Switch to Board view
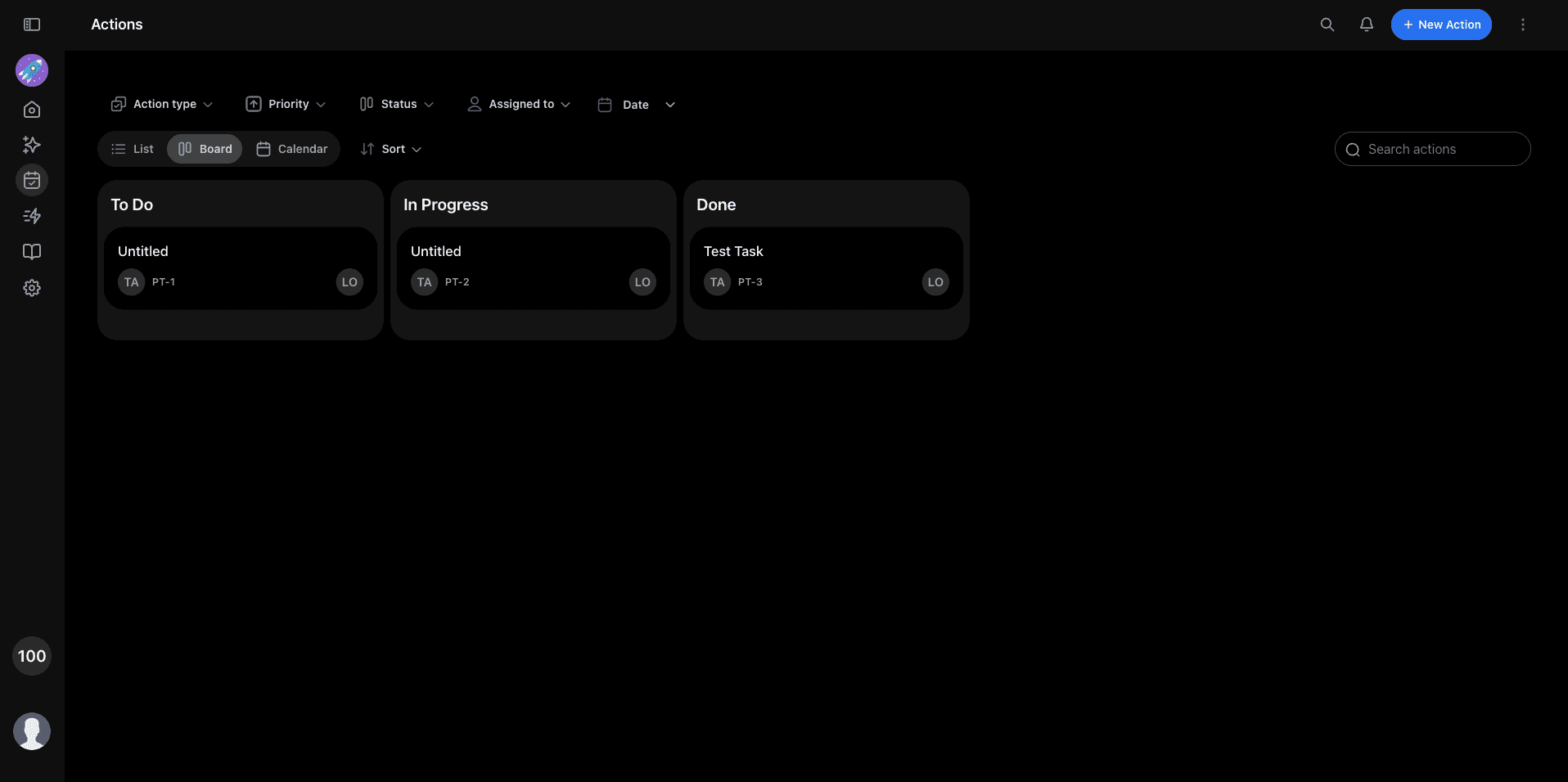1568x782 pixels. [204, 148]
